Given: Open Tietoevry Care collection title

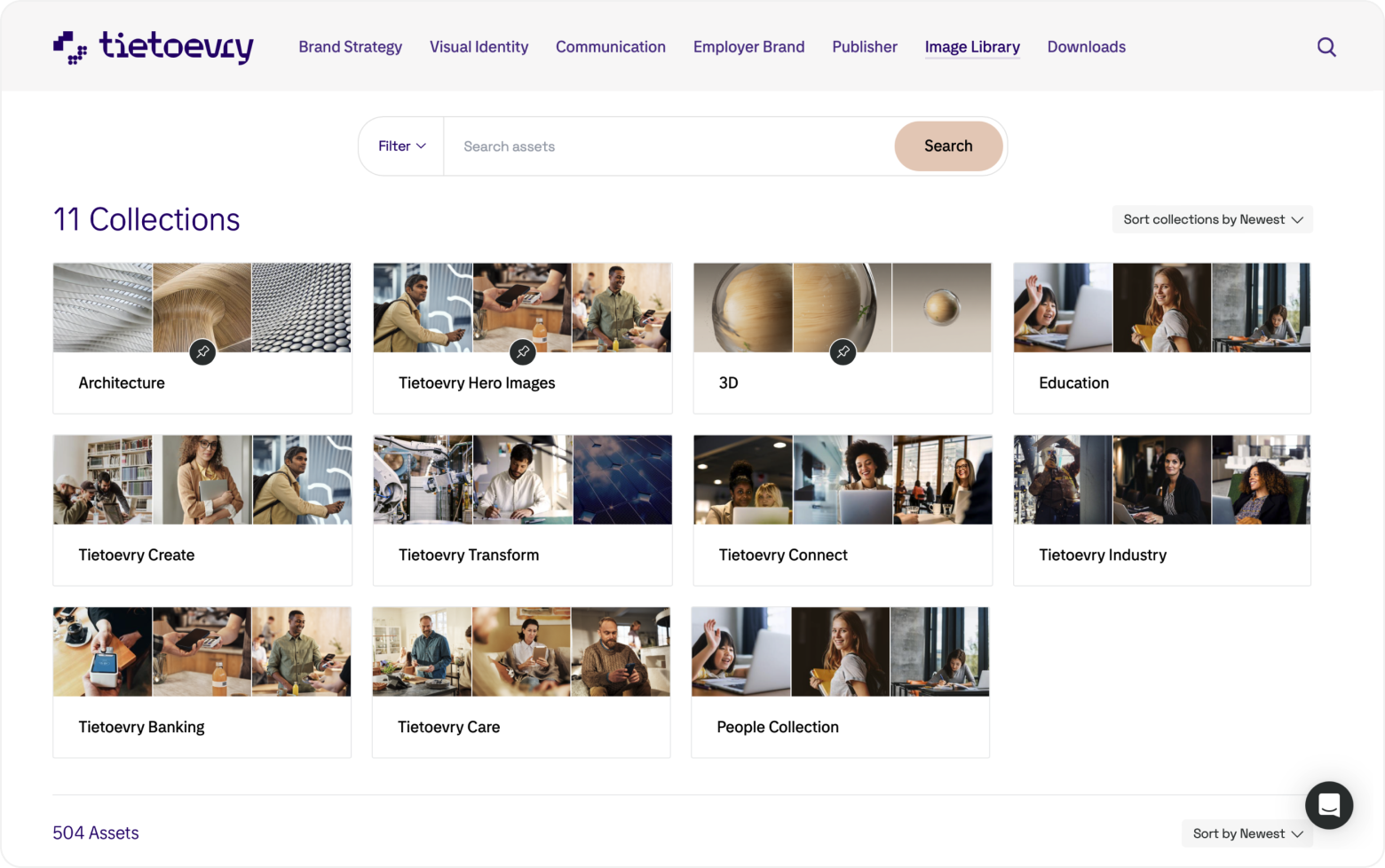Looking at the screenshot, I should [x=449, y=727].
